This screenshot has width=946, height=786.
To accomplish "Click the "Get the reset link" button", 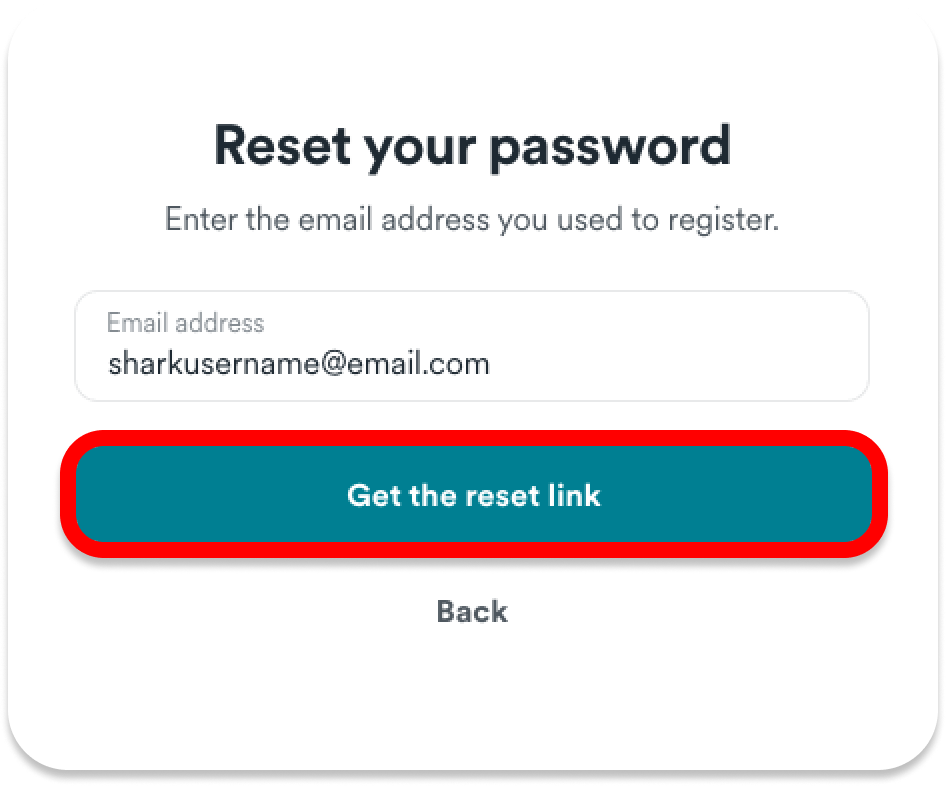I will (473, 495).
